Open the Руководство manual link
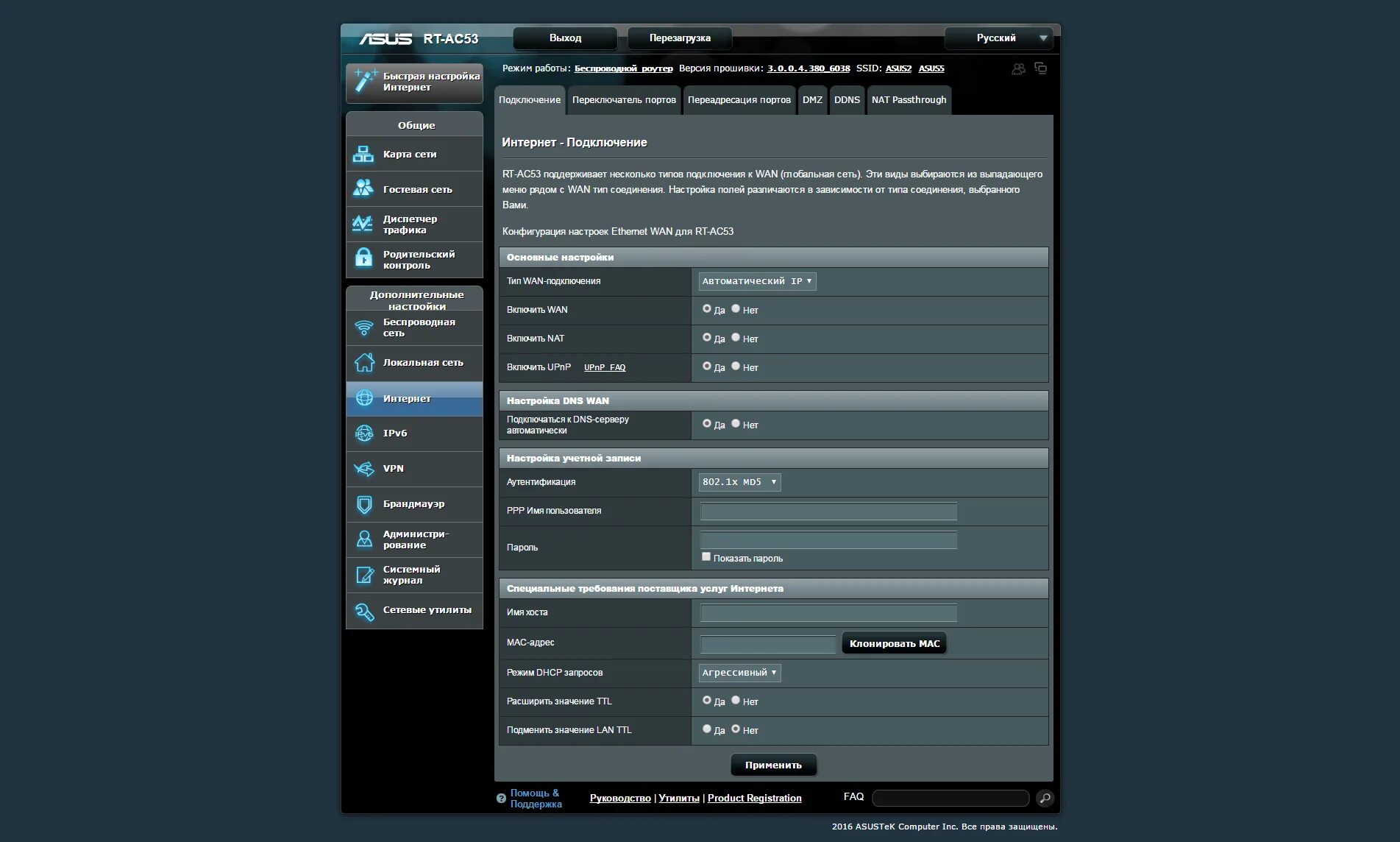Screen dimensions: 1400x842 click(x=620, y=799)
